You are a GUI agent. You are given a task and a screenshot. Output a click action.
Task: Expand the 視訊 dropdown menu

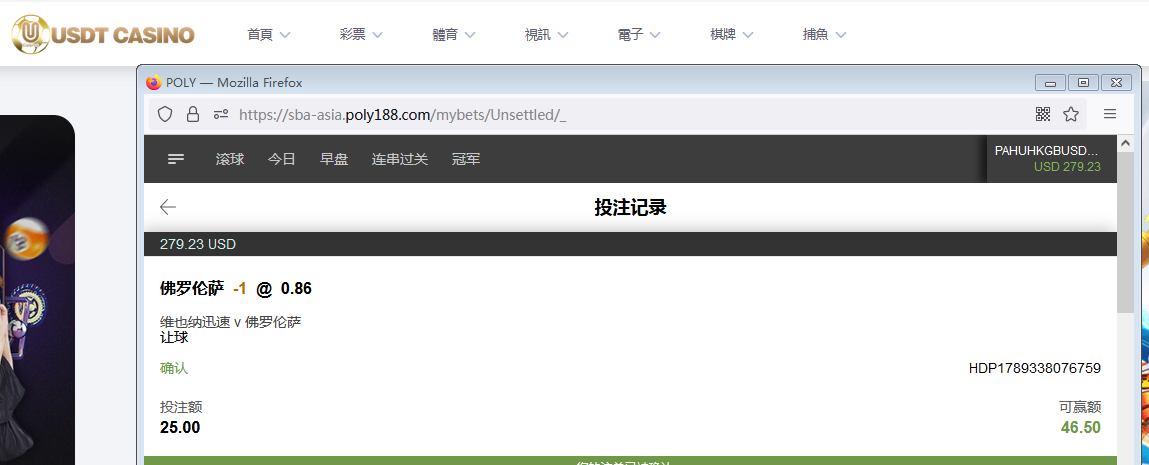click(546, 34)
